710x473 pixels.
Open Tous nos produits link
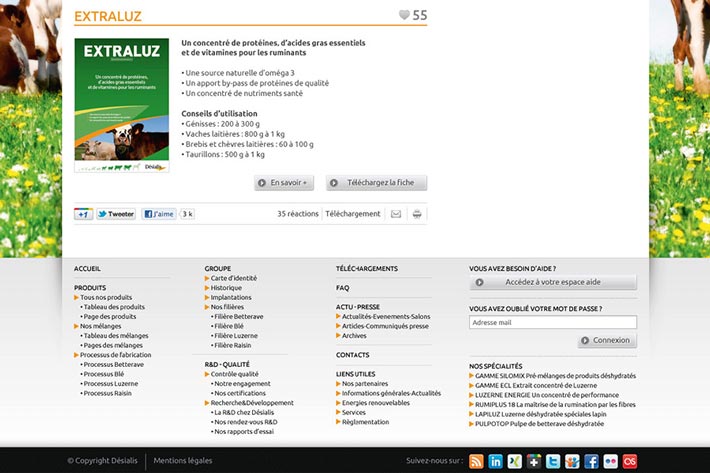[106, 297]
